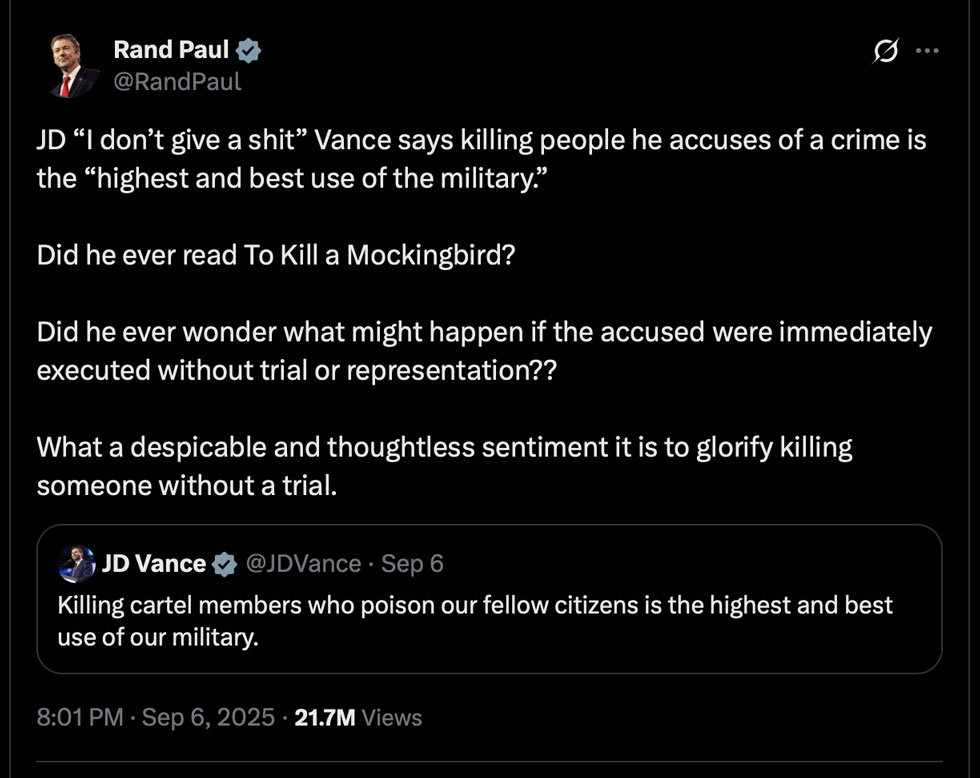
Task: Click JD Vance's verified checkmark badge
Action: 225,564
